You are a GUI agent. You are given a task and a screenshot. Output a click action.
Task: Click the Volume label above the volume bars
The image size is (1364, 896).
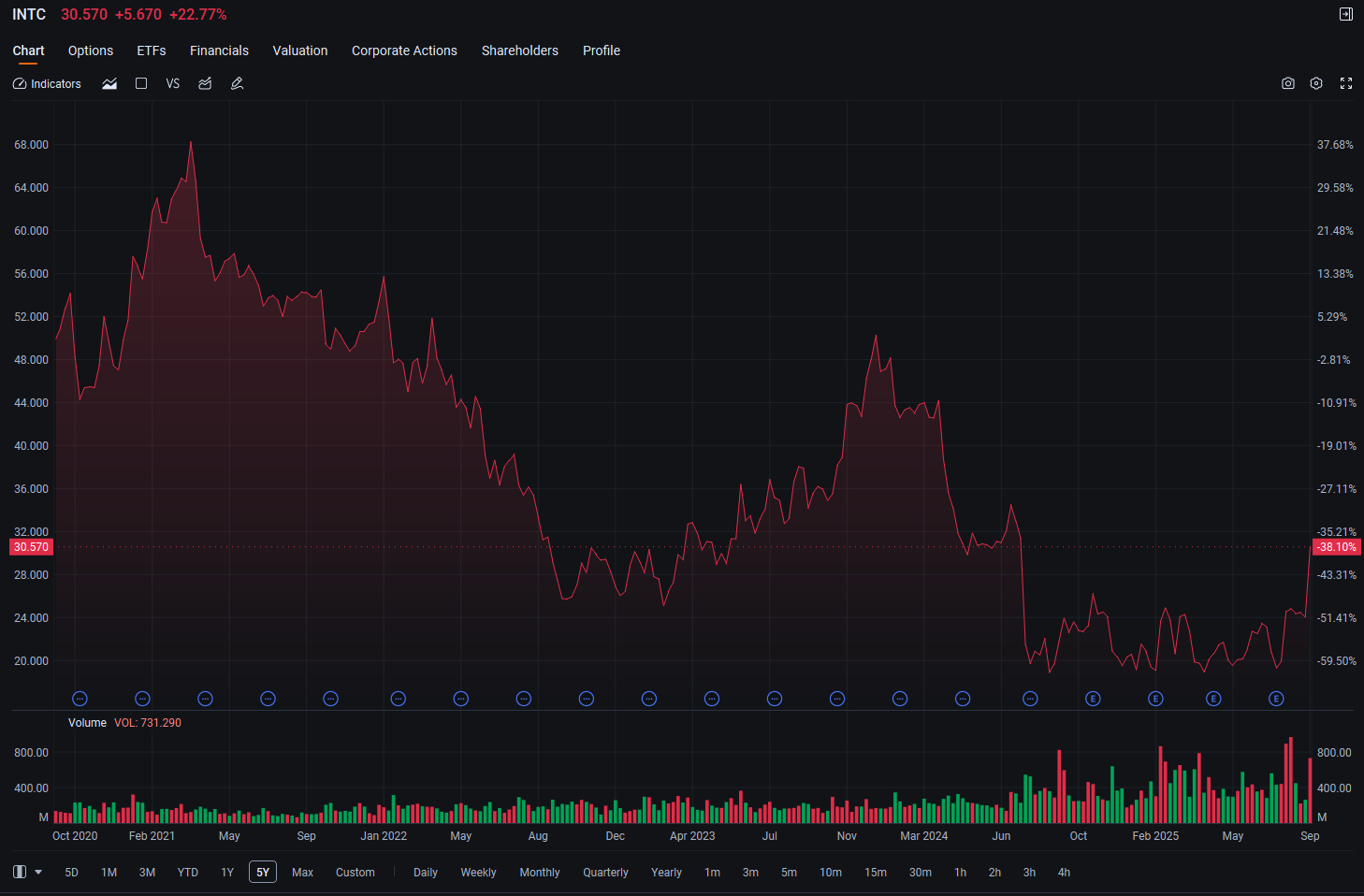click(87, 723)
